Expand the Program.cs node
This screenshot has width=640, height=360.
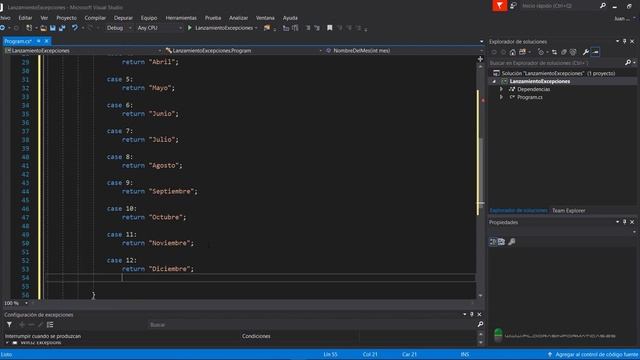tap(501, 98)
